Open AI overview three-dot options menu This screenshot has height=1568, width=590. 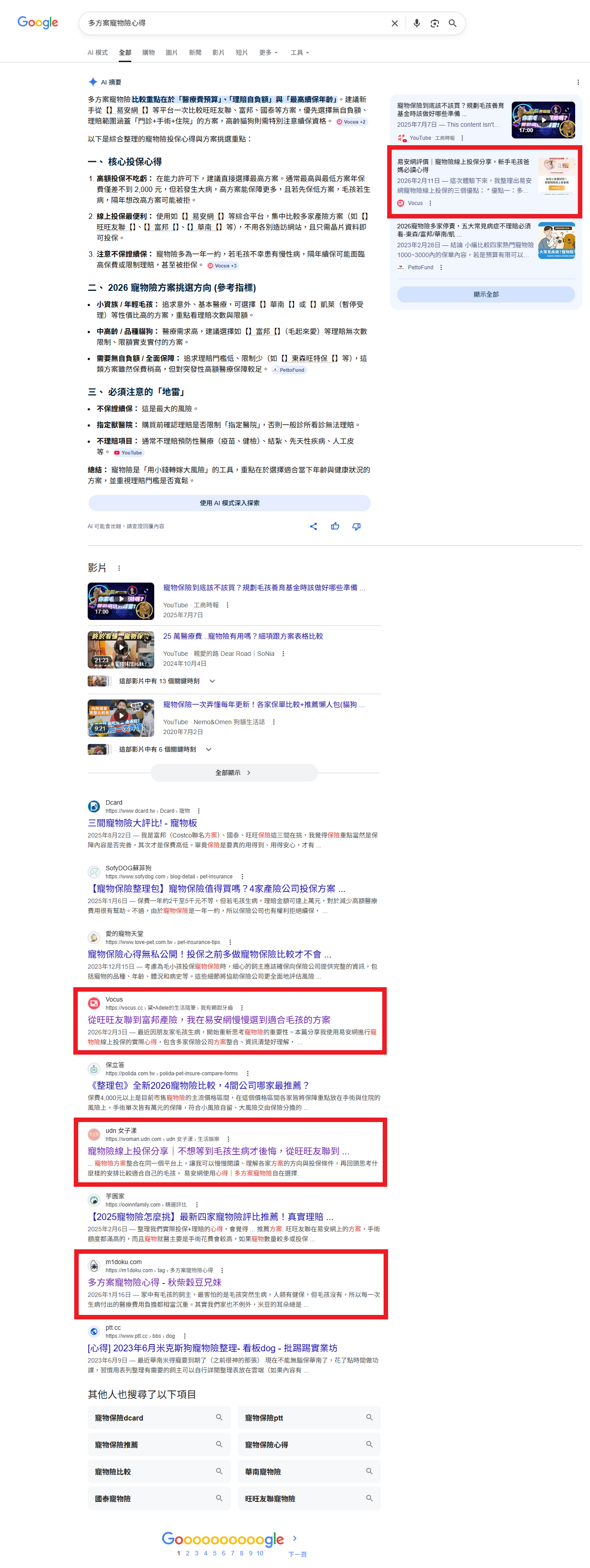click(577, 82)
